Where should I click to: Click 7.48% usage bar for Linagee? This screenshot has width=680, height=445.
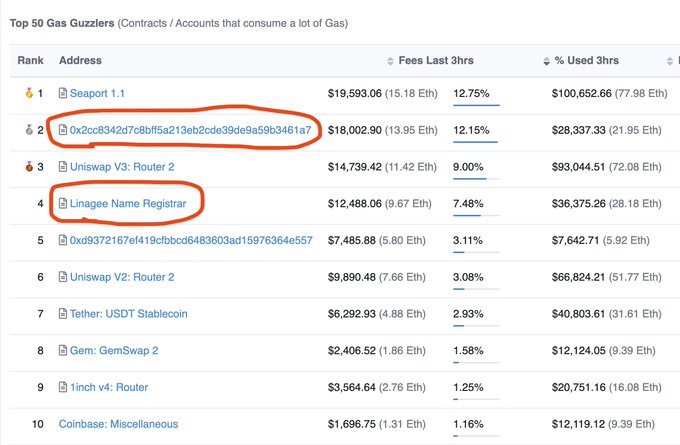pos(476,215)
